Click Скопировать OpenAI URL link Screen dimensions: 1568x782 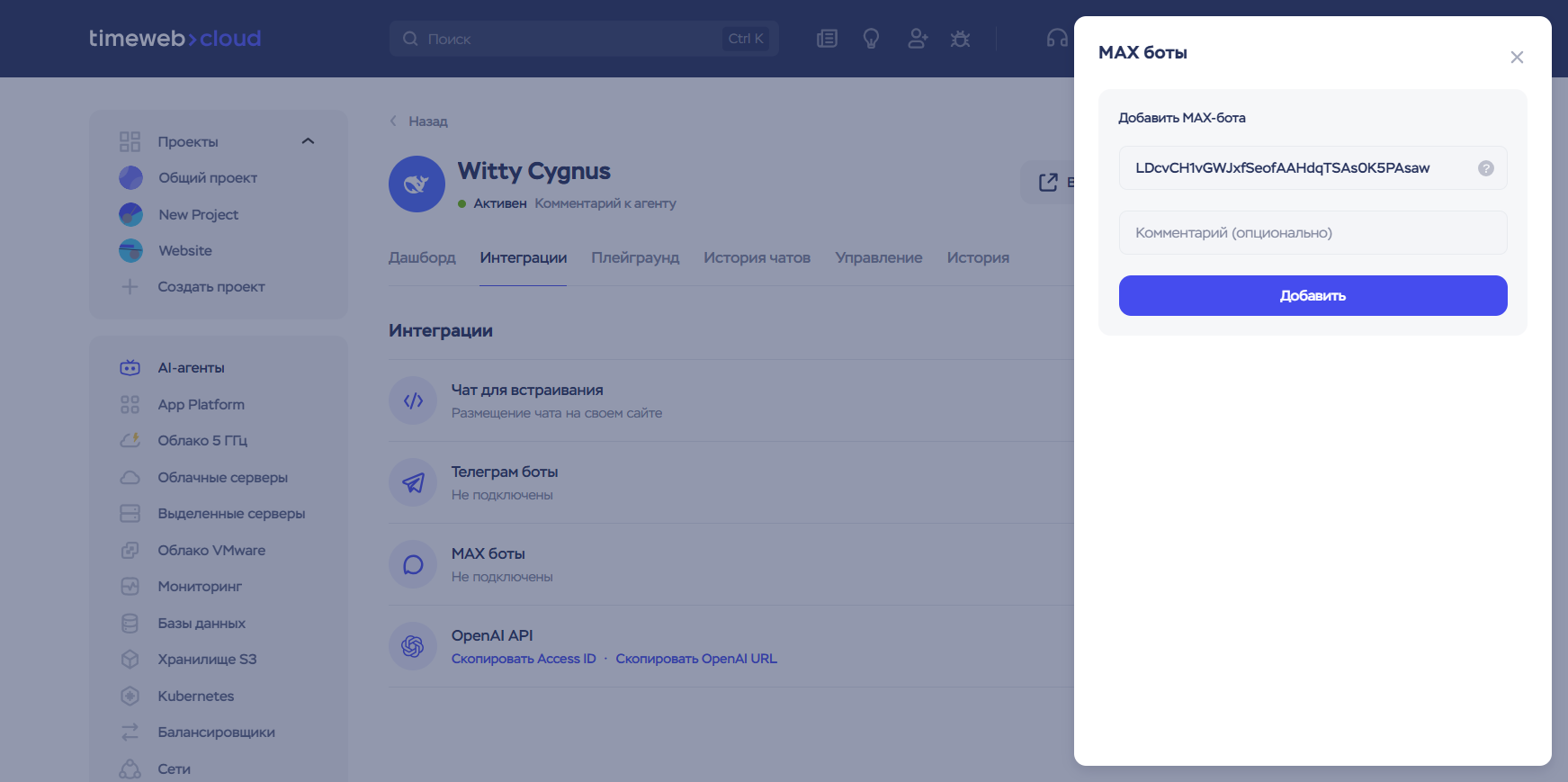point(696,659)
